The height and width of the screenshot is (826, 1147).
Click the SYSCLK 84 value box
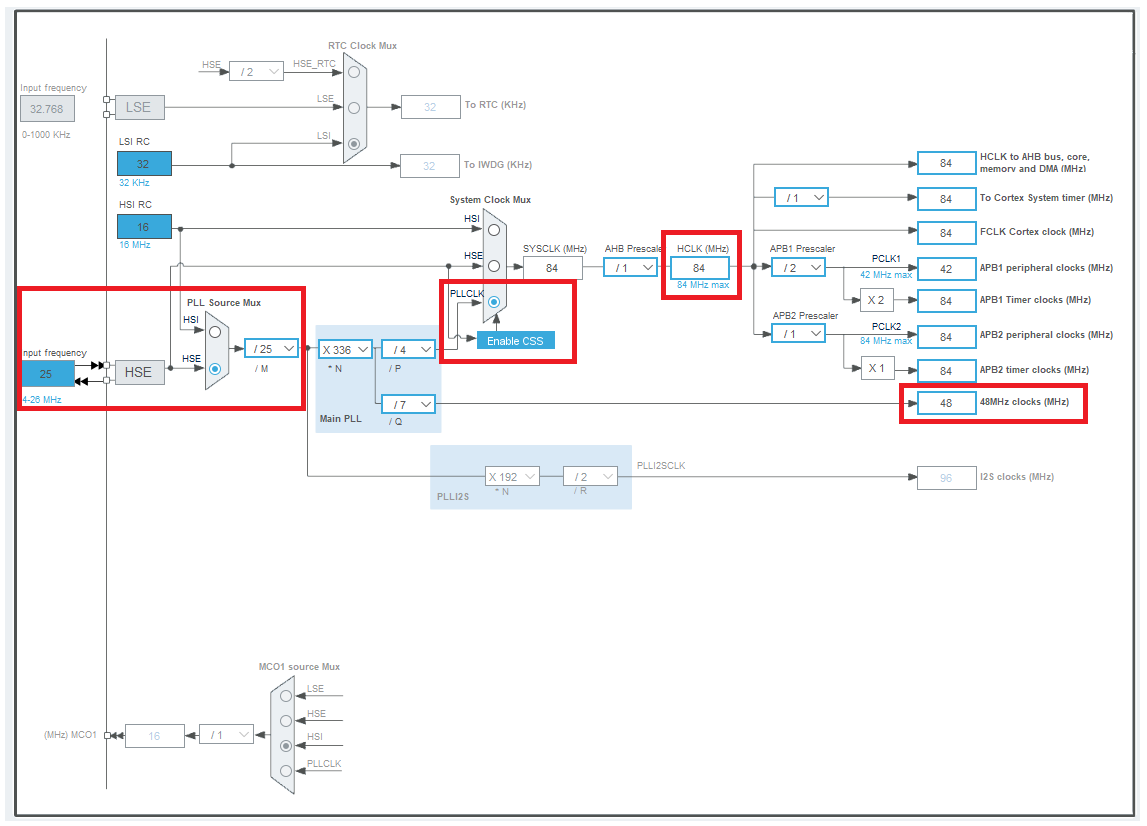[x=552, y=267]
